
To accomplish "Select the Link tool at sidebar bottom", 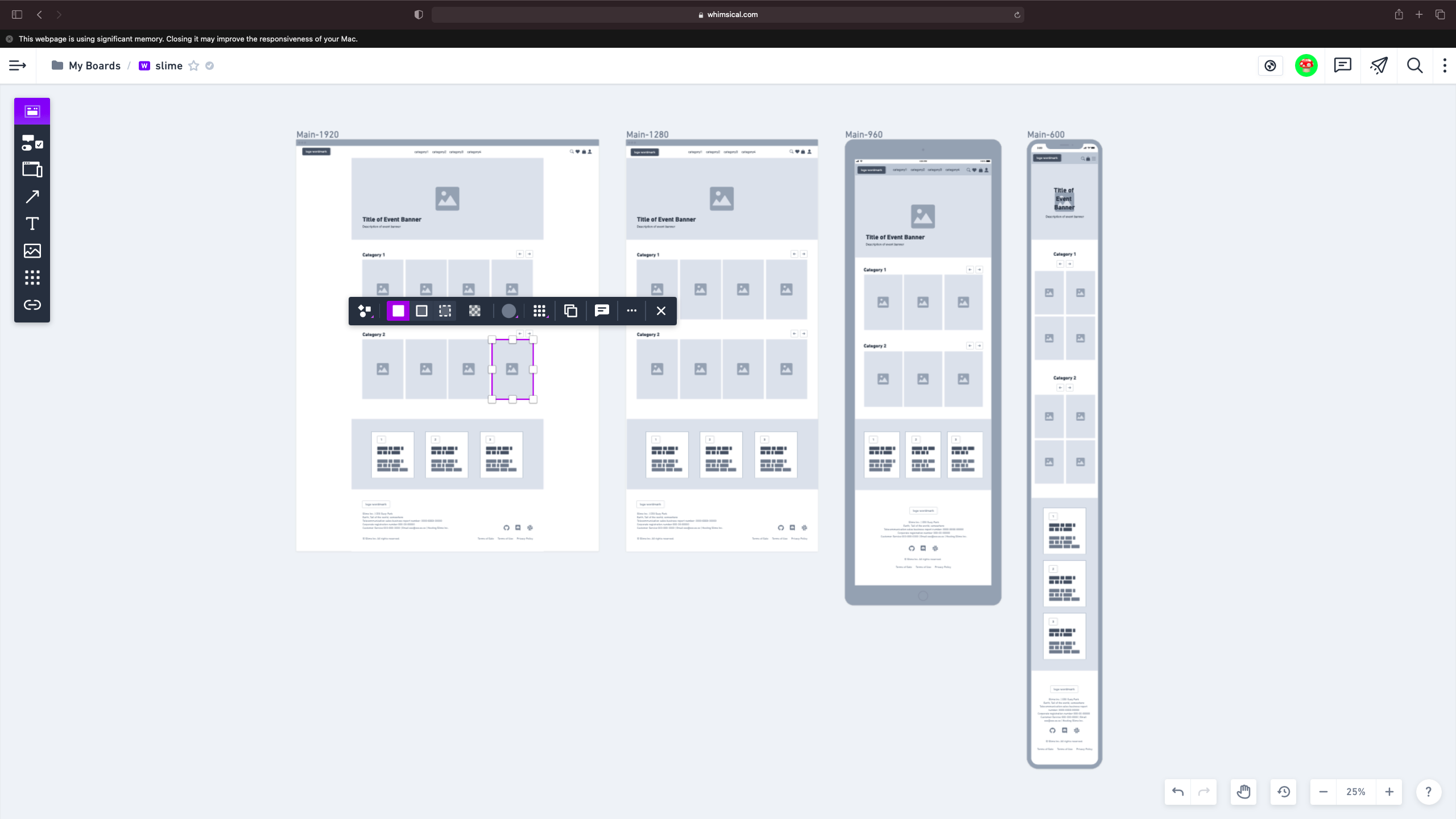I will tap(32, 304).
